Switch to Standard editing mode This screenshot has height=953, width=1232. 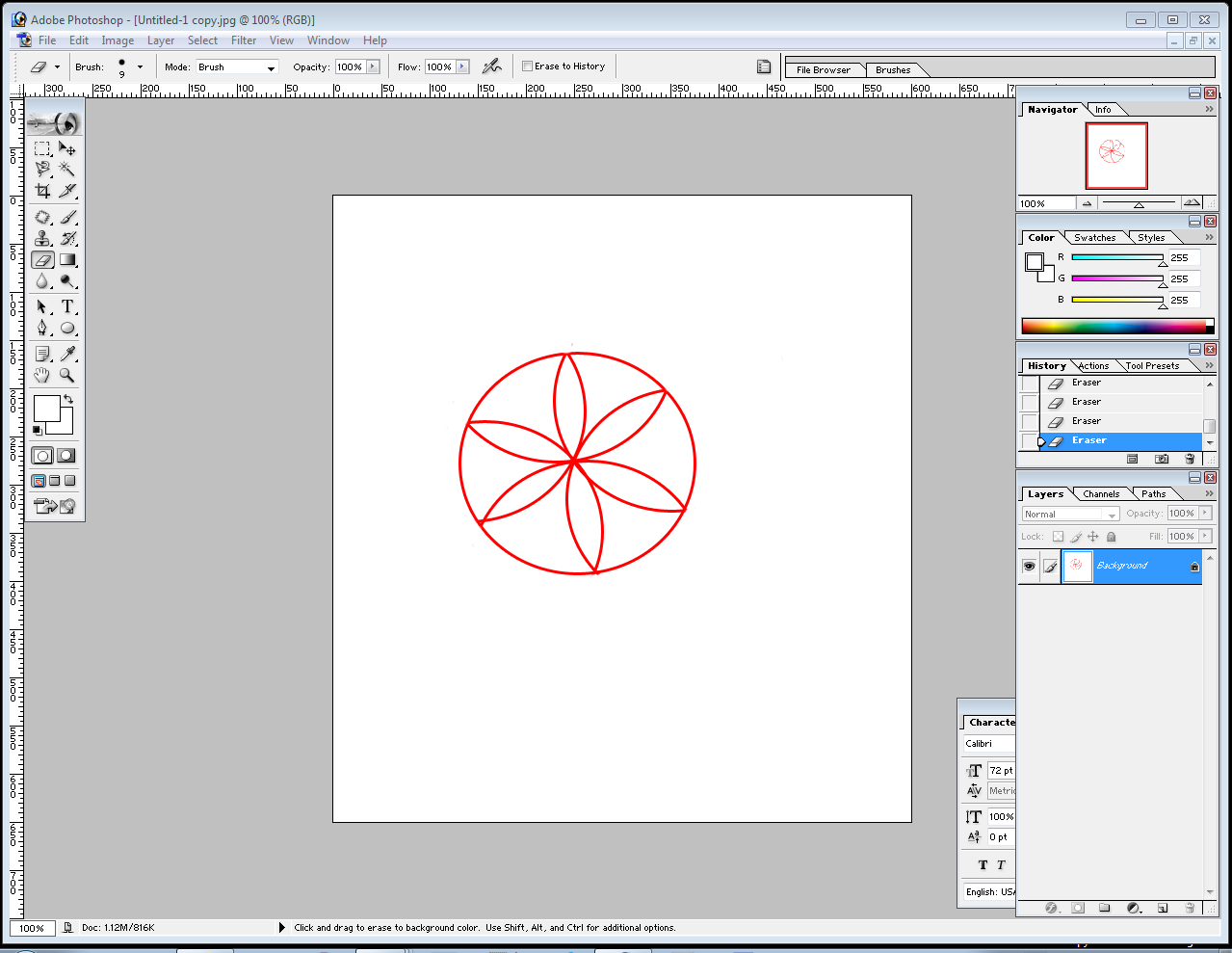[42, 456]
